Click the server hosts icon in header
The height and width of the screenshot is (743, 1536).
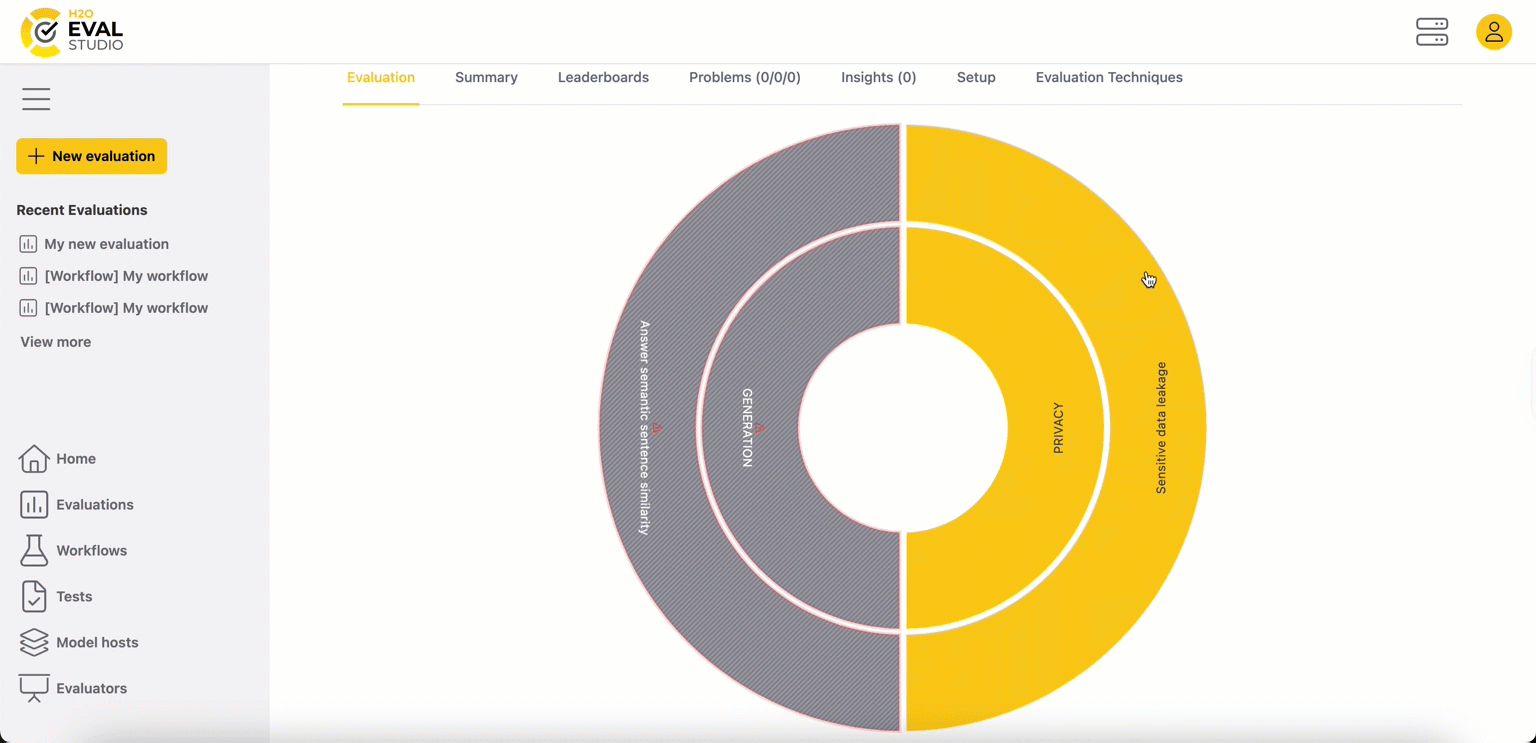tap(1431, 32)
